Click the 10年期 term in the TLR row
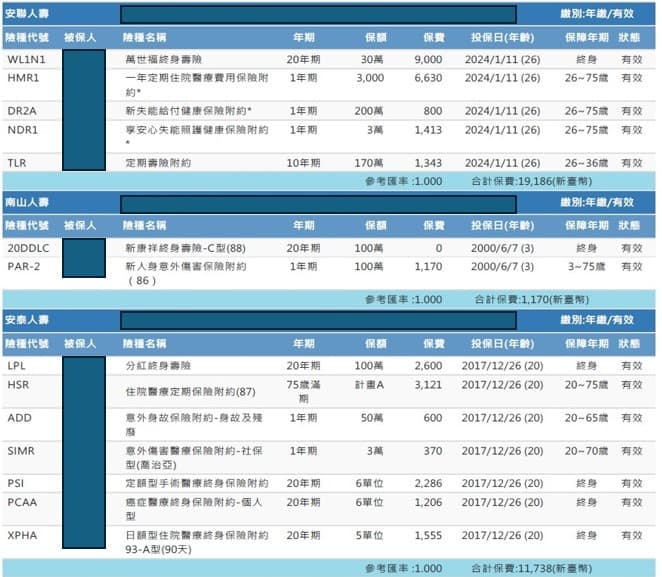This screenshot has width=662, height=577. (x=304, y=163)
